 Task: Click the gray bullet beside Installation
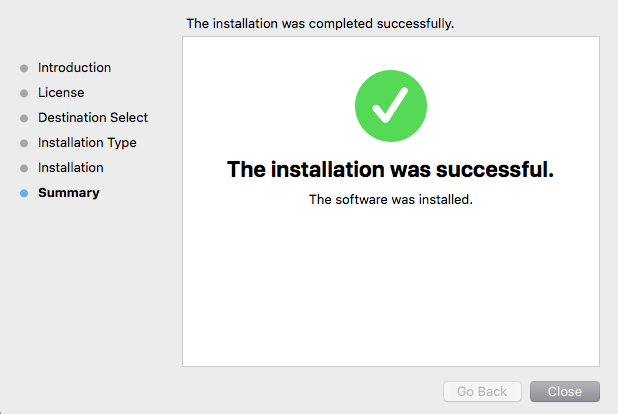[24, 169]
